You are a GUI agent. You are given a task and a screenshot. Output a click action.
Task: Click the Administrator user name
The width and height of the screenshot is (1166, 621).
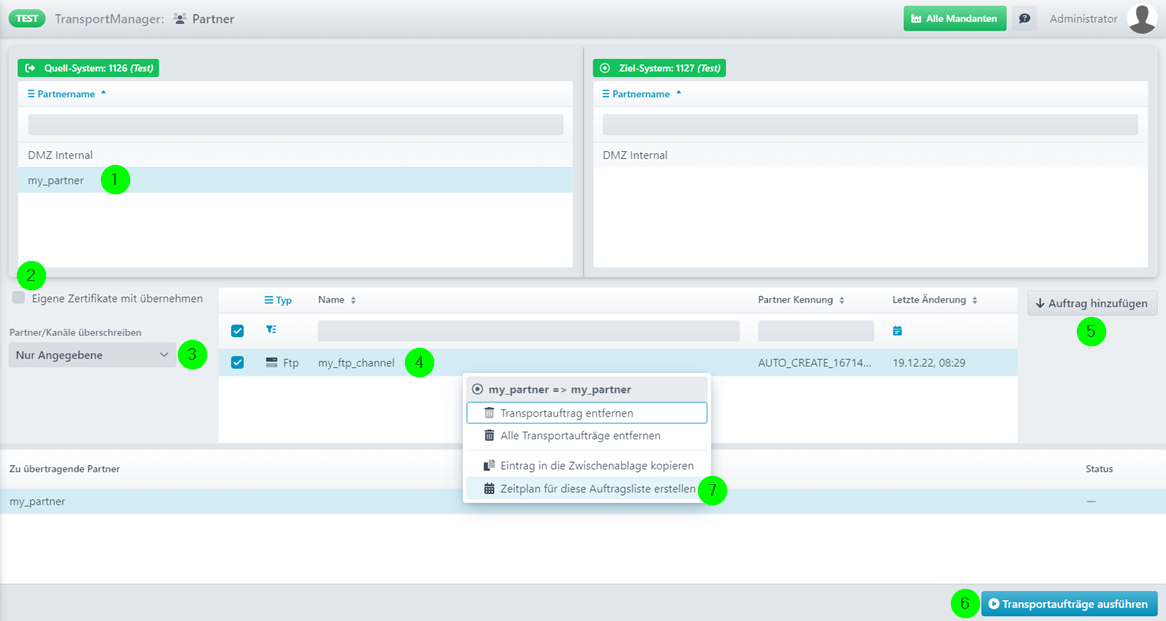(x=1083, y=19)
